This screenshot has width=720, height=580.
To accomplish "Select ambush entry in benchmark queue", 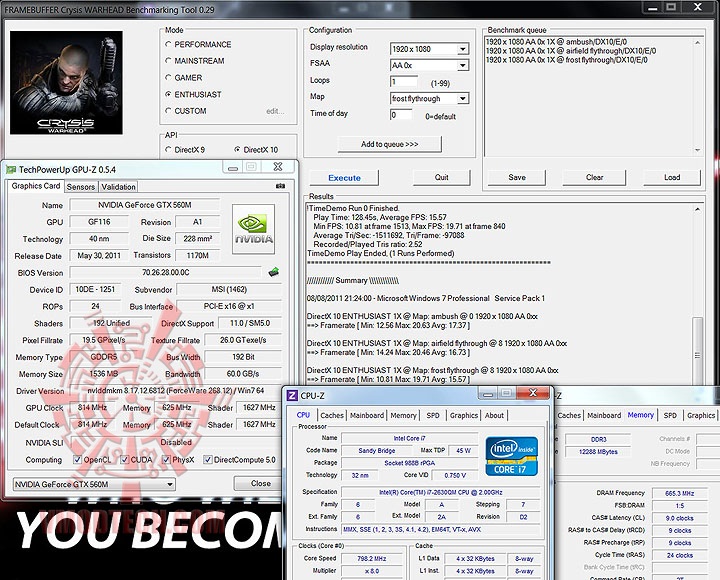I will click(556, 42).
